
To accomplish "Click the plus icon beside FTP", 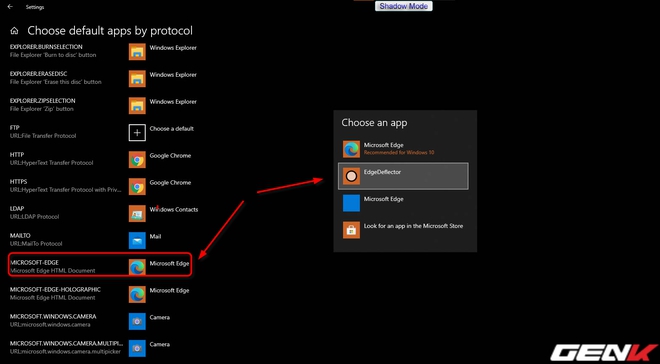I will (x=137, y=133).
